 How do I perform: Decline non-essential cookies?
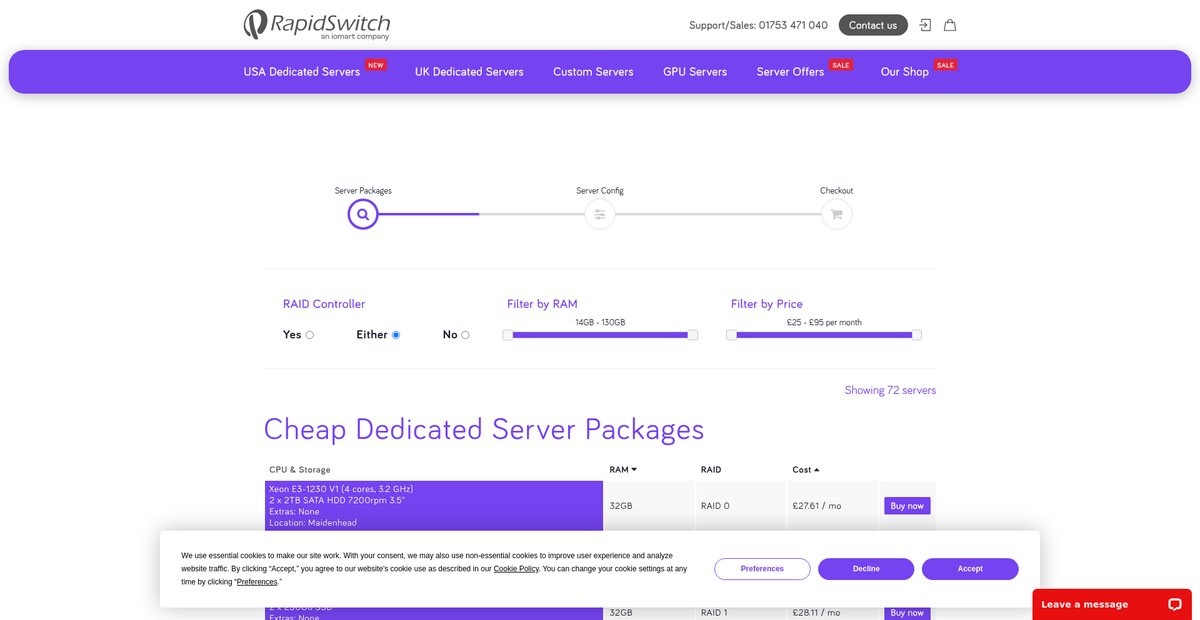(866, 569)
